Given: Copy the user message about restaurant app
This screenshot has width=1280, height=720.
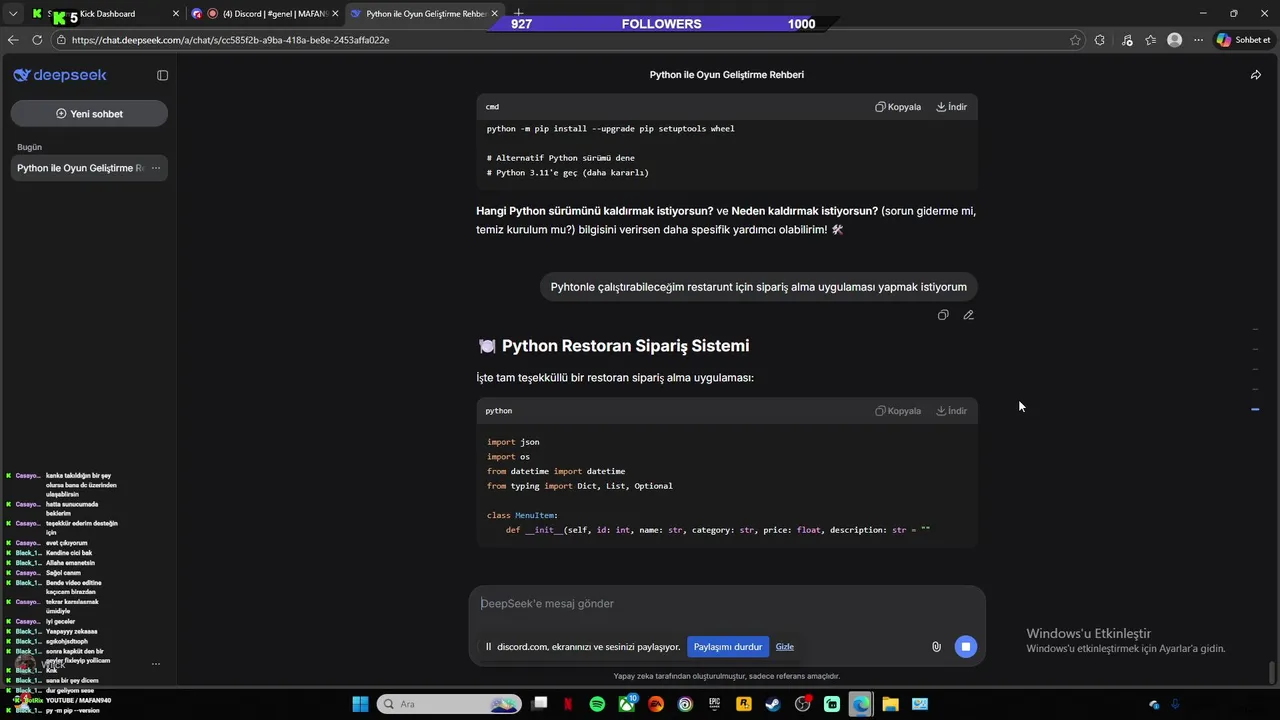Looking at the screenshot, I should (943, 315).
